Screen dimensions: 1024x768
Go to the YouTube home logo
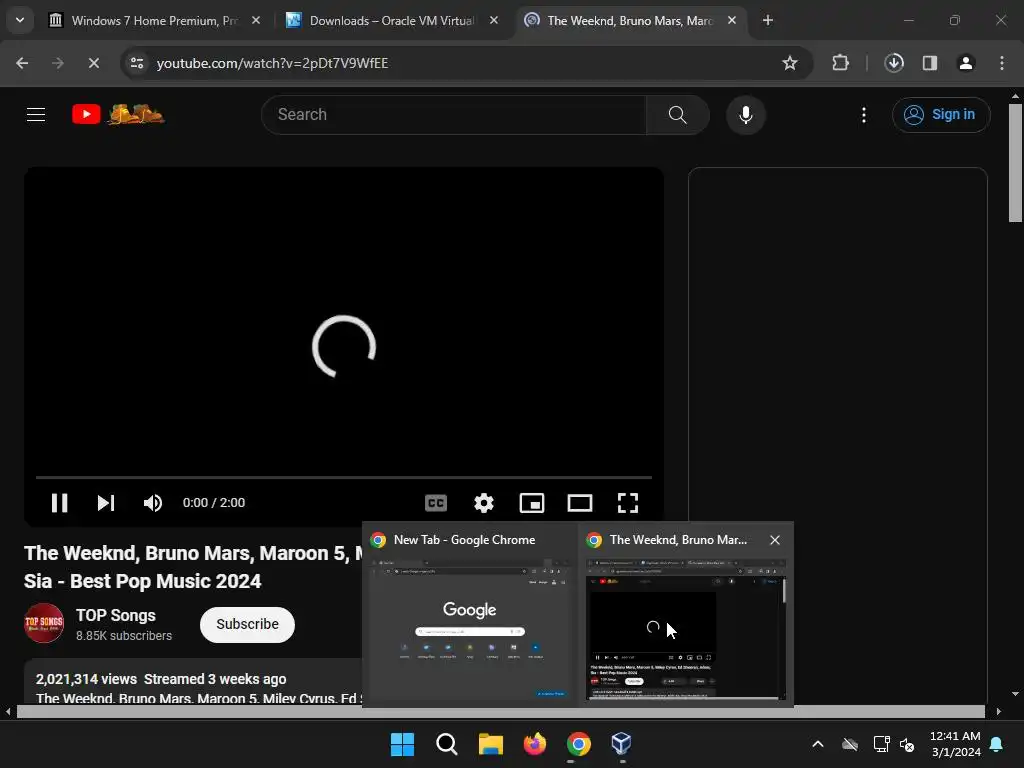tap(118, 114)
